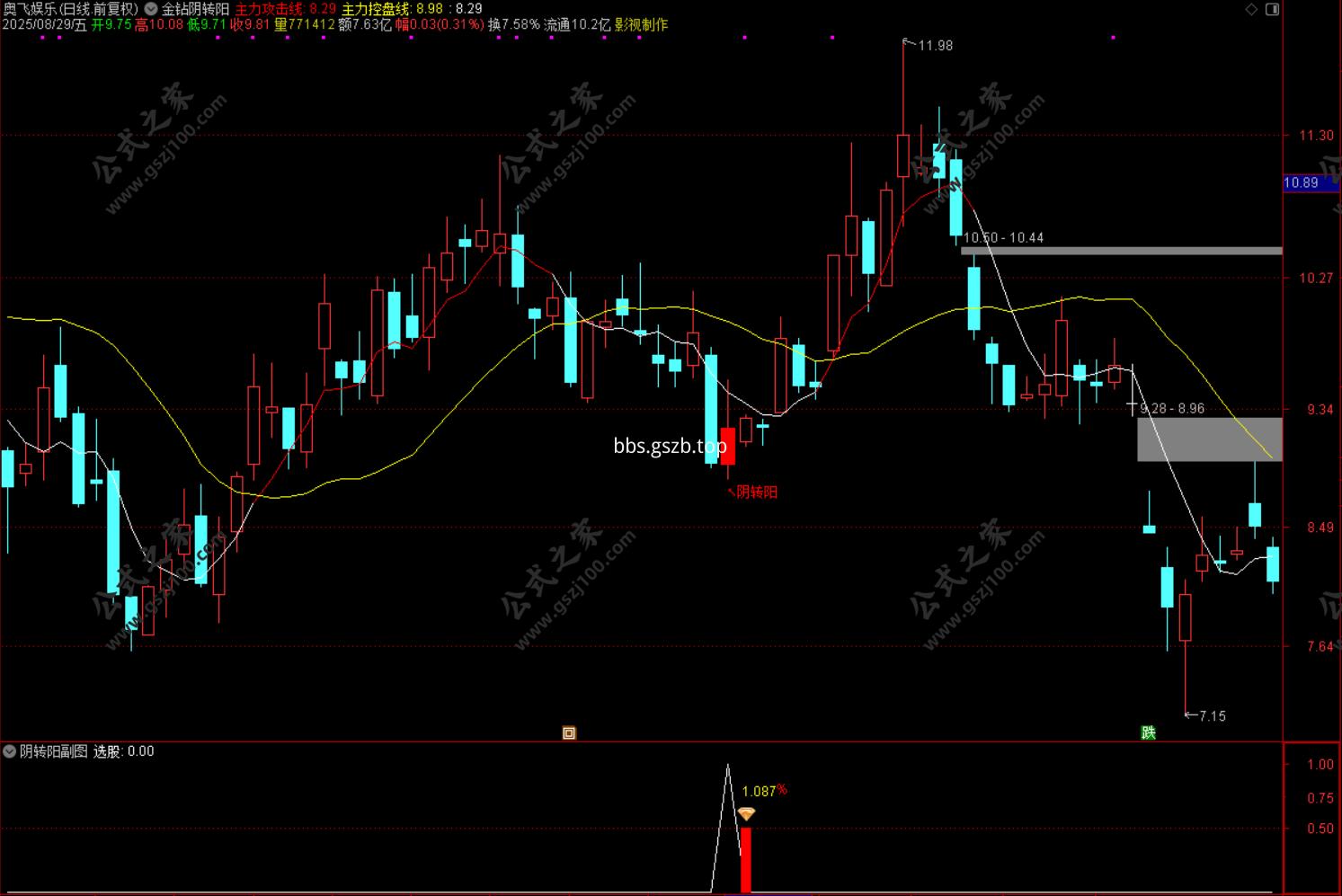Click the 11.30 axis price label
The height and width of the screenshot is (896, 1342).
pos(1316,136)
